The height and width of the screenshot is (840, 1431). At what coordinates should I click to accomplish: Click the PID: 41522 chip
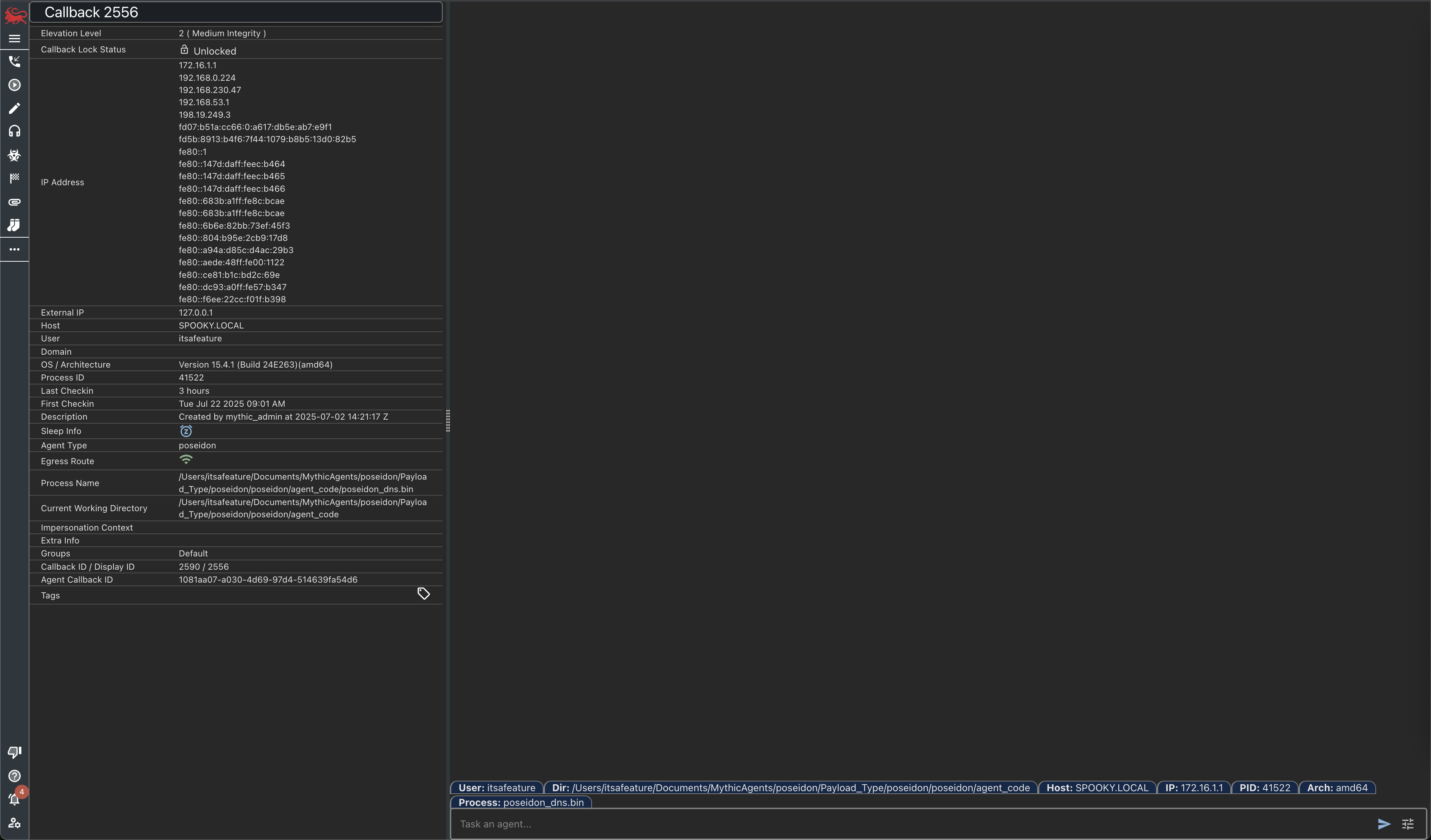[1265, 788]
